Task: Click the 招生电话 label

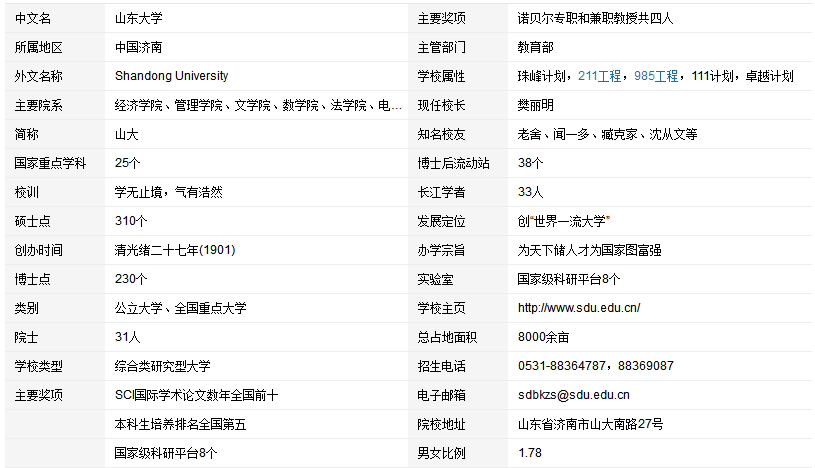Action: (441, 367)
